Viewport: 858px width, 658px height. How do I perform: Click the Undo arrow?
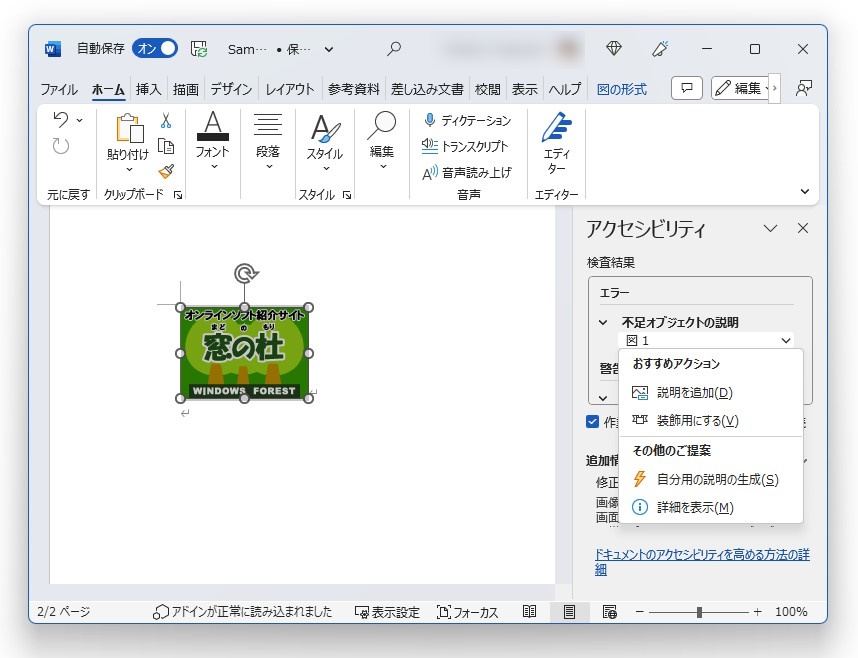[60, 120]
